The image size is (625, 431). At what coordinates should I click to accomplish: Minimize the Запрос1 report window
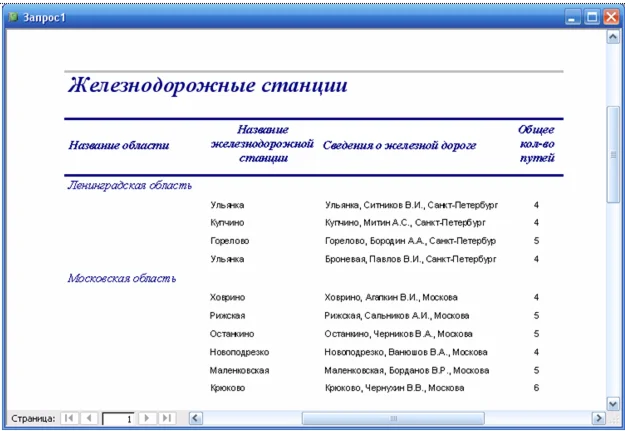[x=573, y=17]
